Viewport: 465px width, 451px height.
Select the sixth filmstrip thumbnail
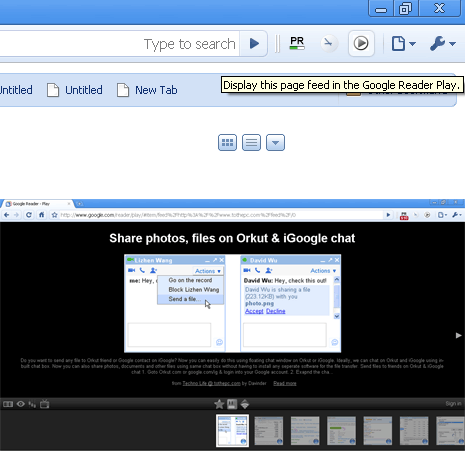click(414, 430)
